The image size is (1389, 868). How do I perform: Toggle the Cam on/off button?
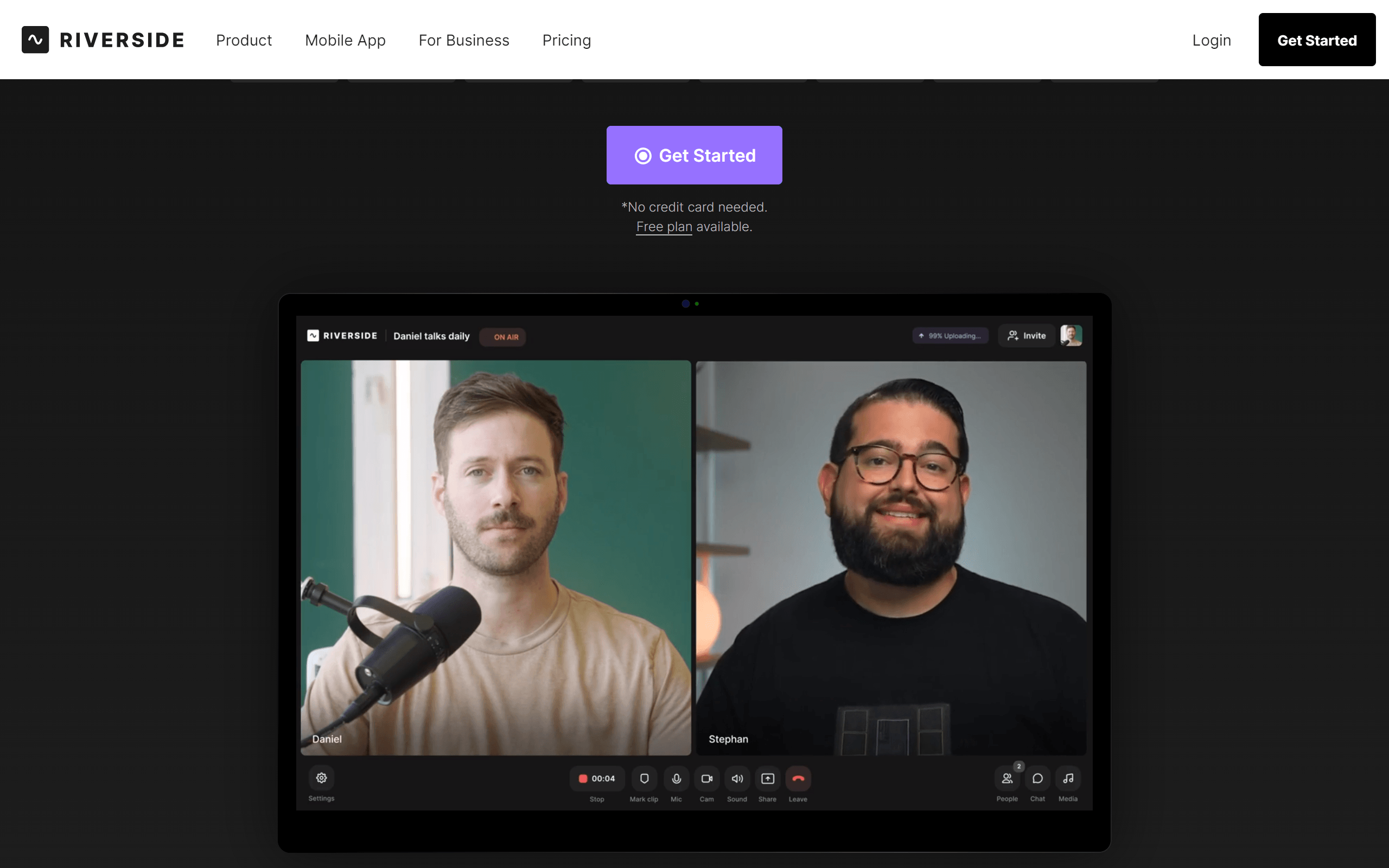click(x=706, y=778)
